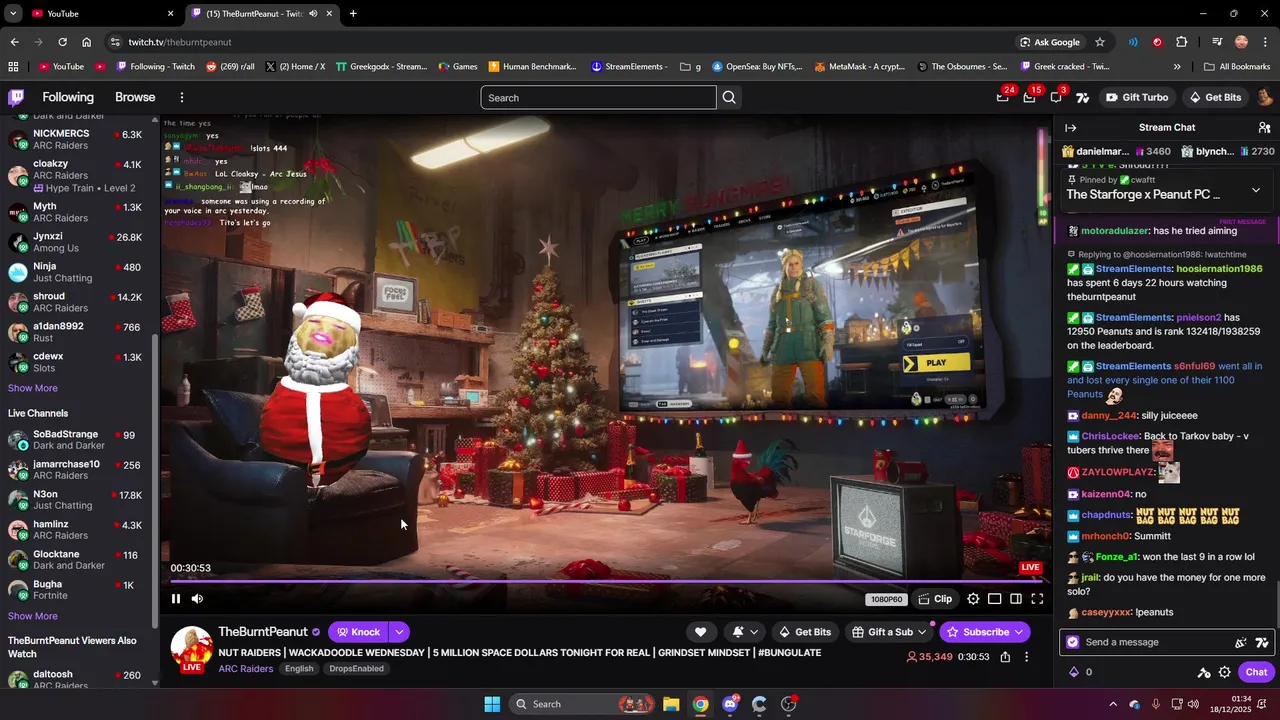Open the ARC Raiders category link
The width and height of the screenshot is (1280, 720).
[x=246, y=669]
